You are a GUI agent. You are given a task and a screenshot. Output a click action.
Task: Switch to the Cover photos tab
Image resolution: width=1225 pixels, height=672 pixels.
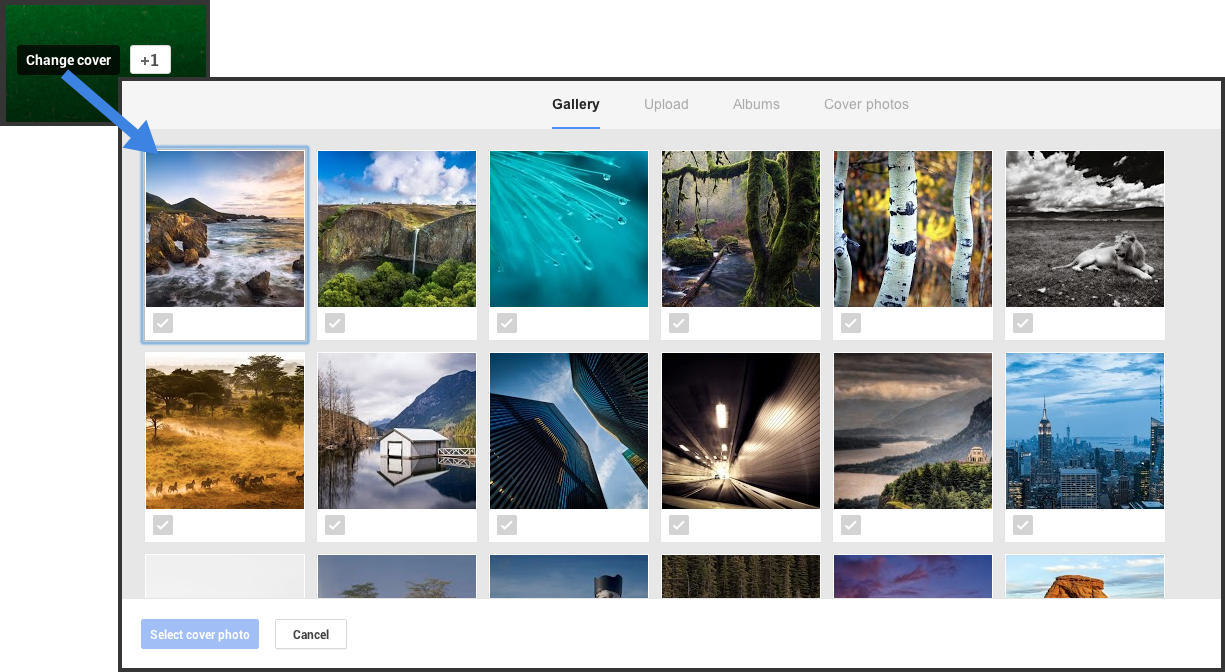(866, 104)
